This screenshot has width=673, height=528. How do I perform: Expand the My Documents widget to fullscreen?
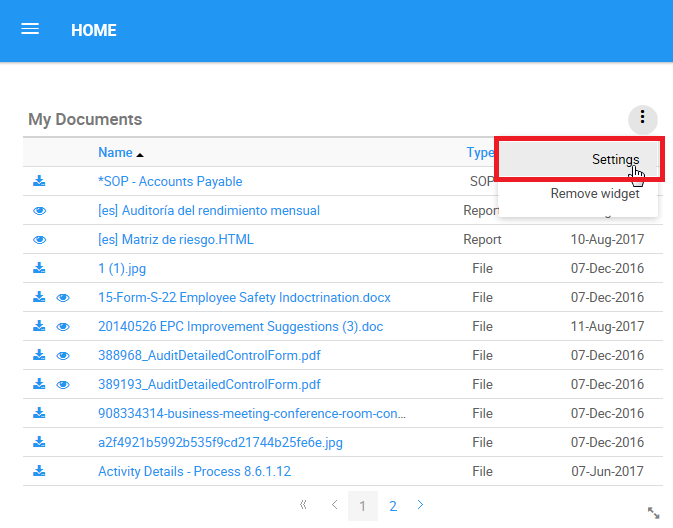[x=654, y=512]
